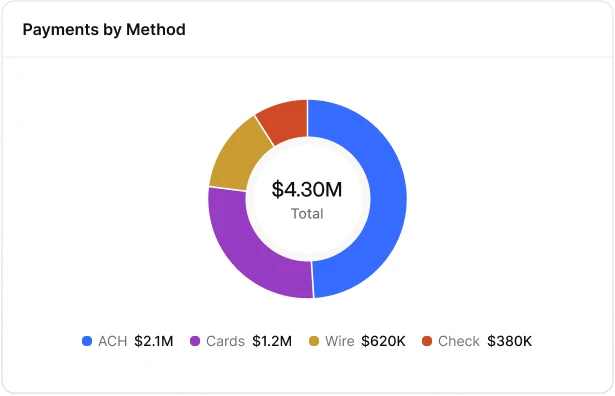Viewport: 615px width, 396px height.
Task: Select the blue ACH legend dot
Action: (x=87, y=341)
